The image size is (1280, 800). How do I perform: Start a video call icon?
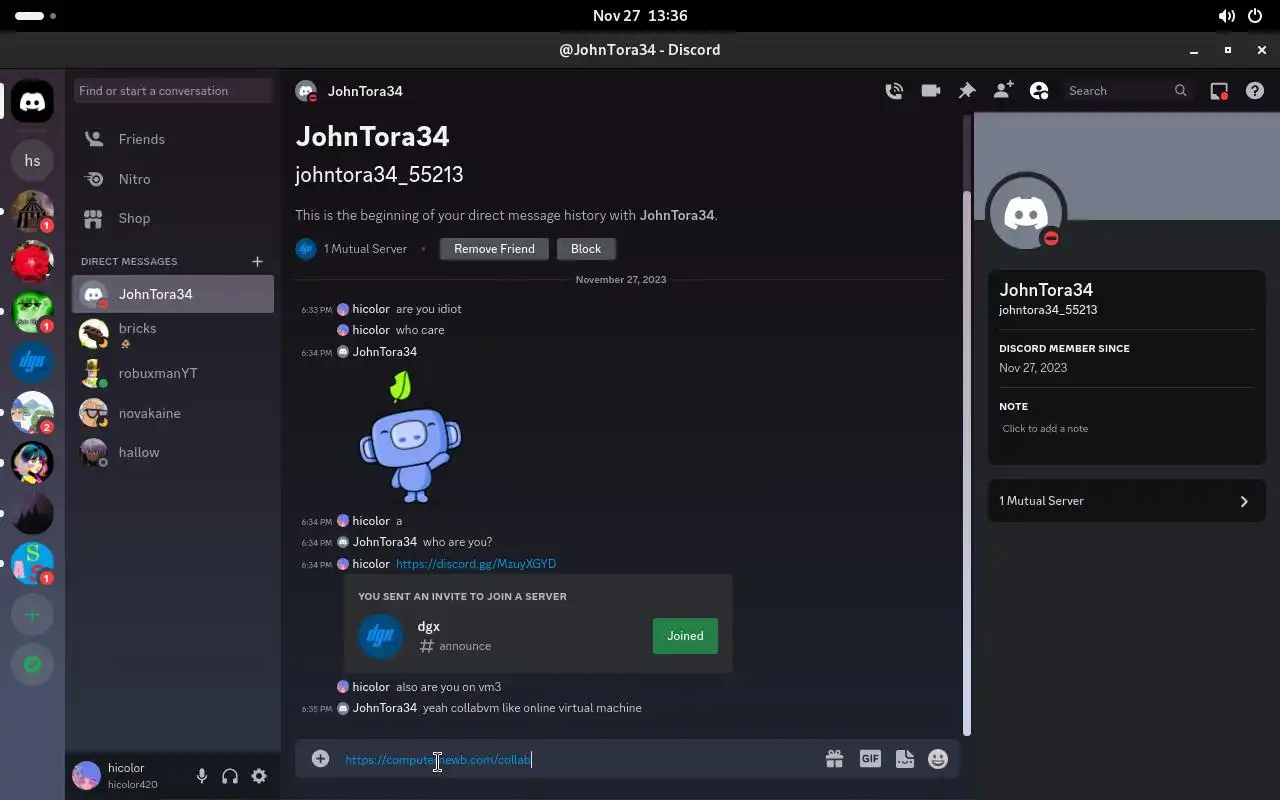931,91
